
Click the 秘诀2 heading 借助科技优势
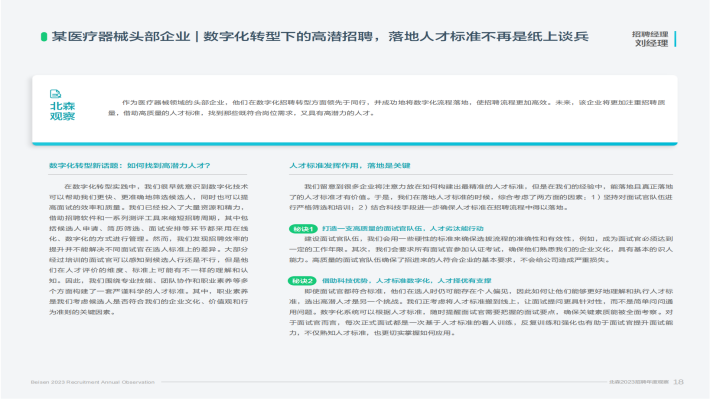point(407,281)
